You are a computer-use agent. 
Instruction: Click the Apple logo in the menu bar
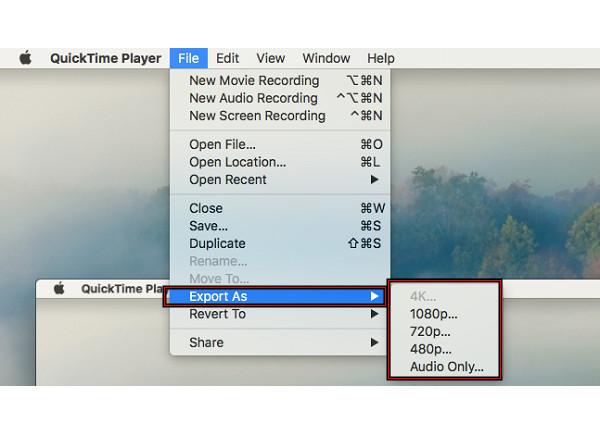pyautogui.click(x=26, y=58)
